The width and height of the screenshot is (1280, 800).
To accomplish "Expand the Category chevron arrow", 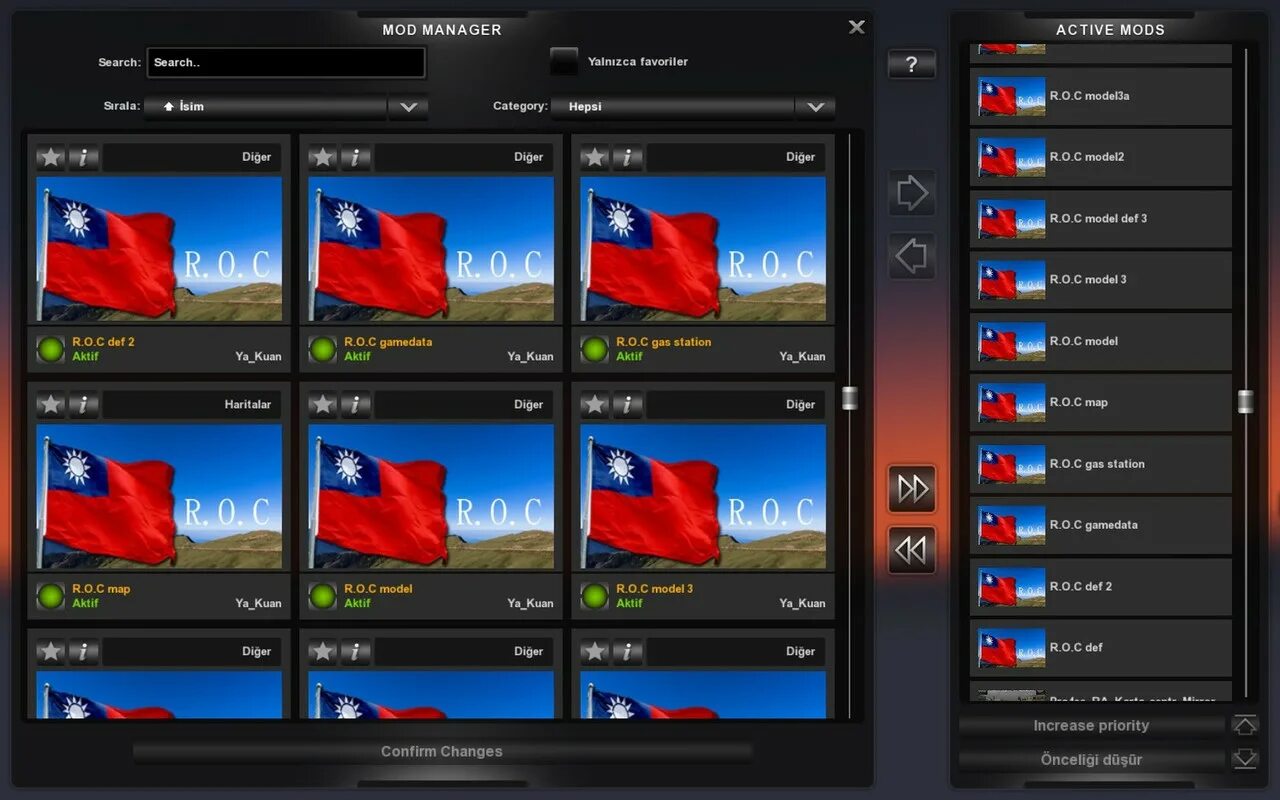I will coord(816,106).
